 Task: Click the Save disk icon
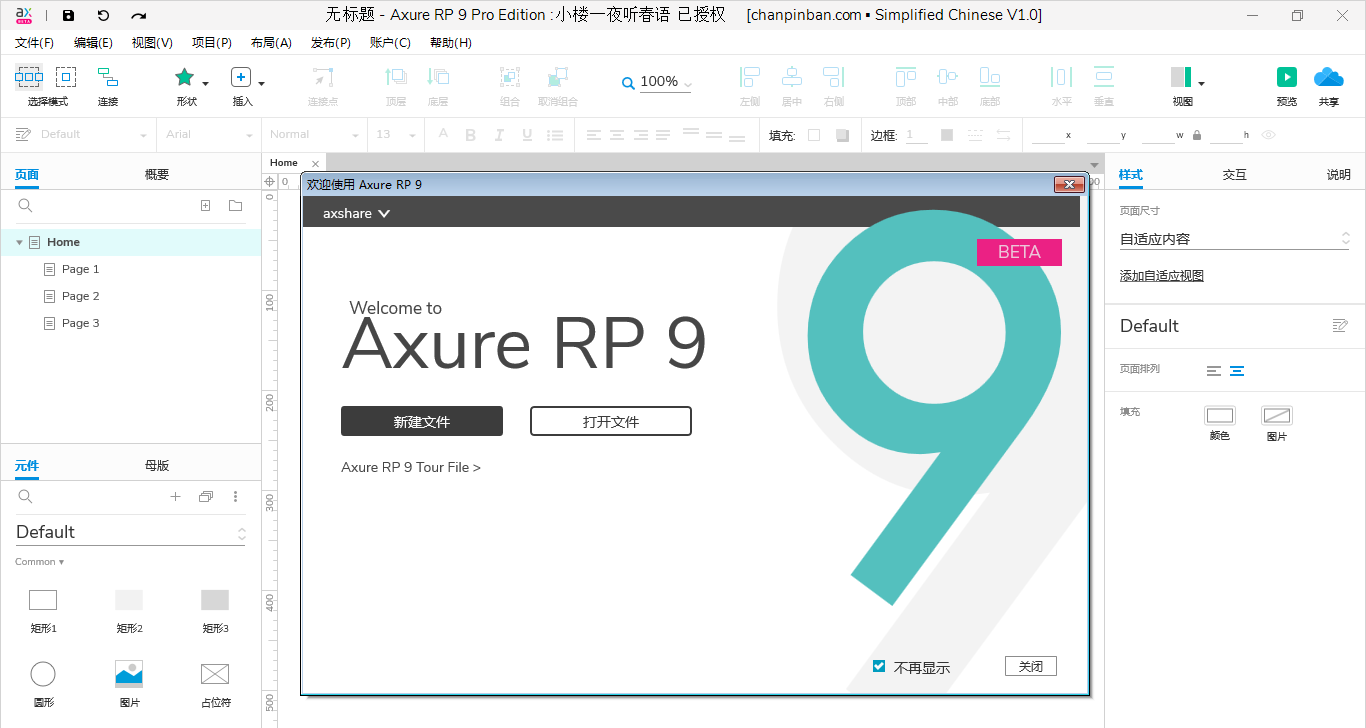pos(68,15)
